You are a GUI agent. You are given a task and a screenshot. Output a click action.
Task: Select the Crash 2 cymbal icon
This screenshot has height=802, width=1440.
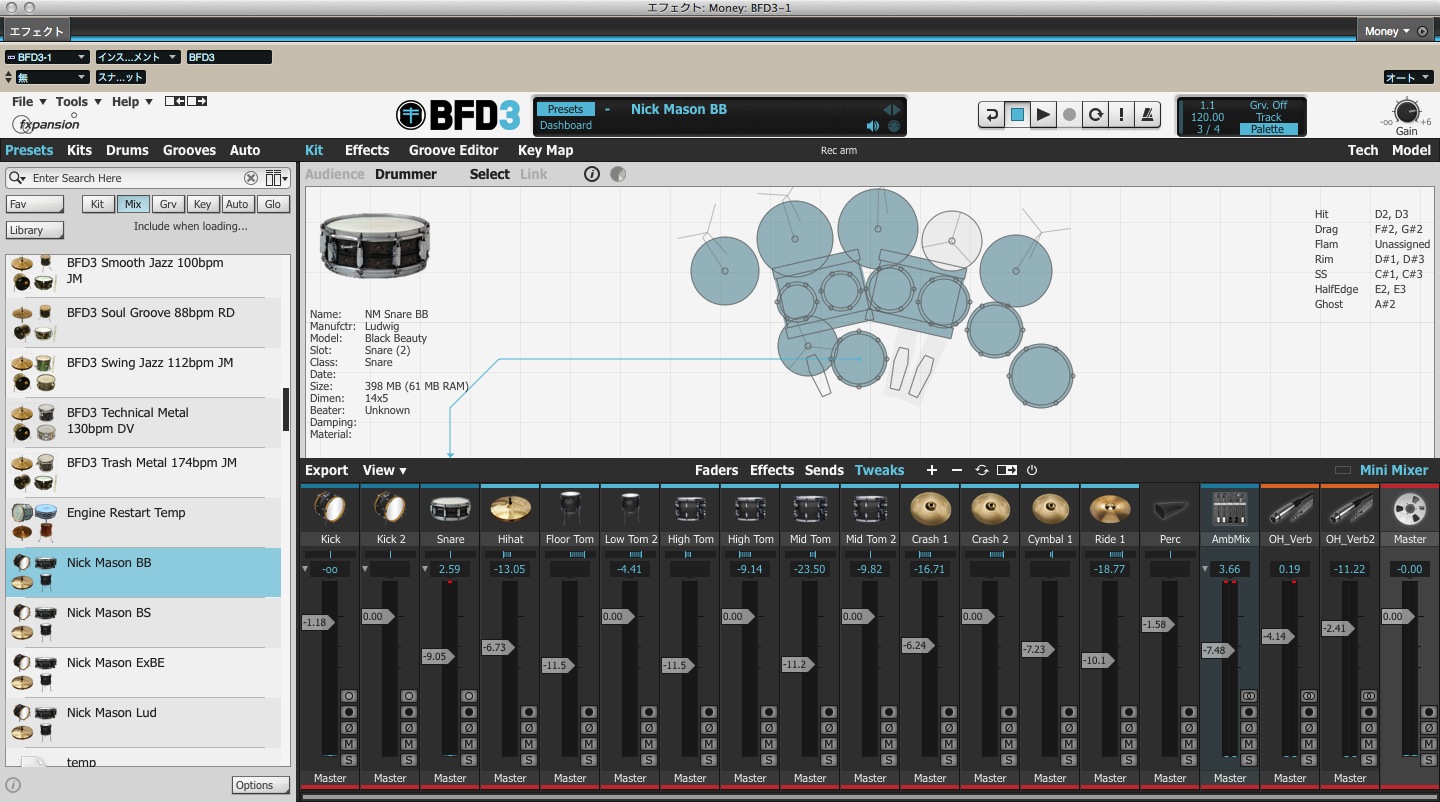pos(990,509)
